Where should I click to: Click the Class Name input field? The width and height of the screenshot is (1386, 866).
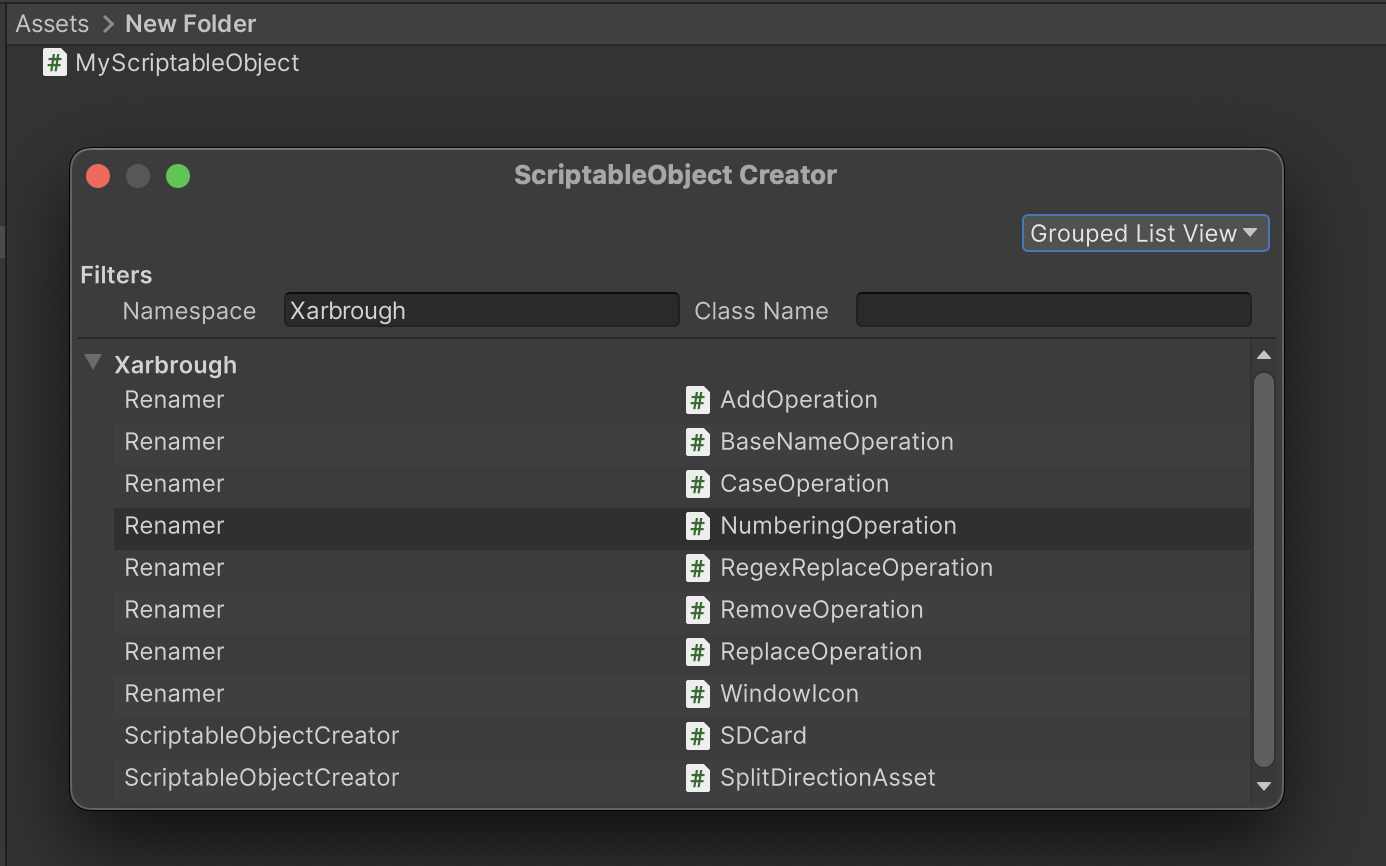pos(1053,309)
